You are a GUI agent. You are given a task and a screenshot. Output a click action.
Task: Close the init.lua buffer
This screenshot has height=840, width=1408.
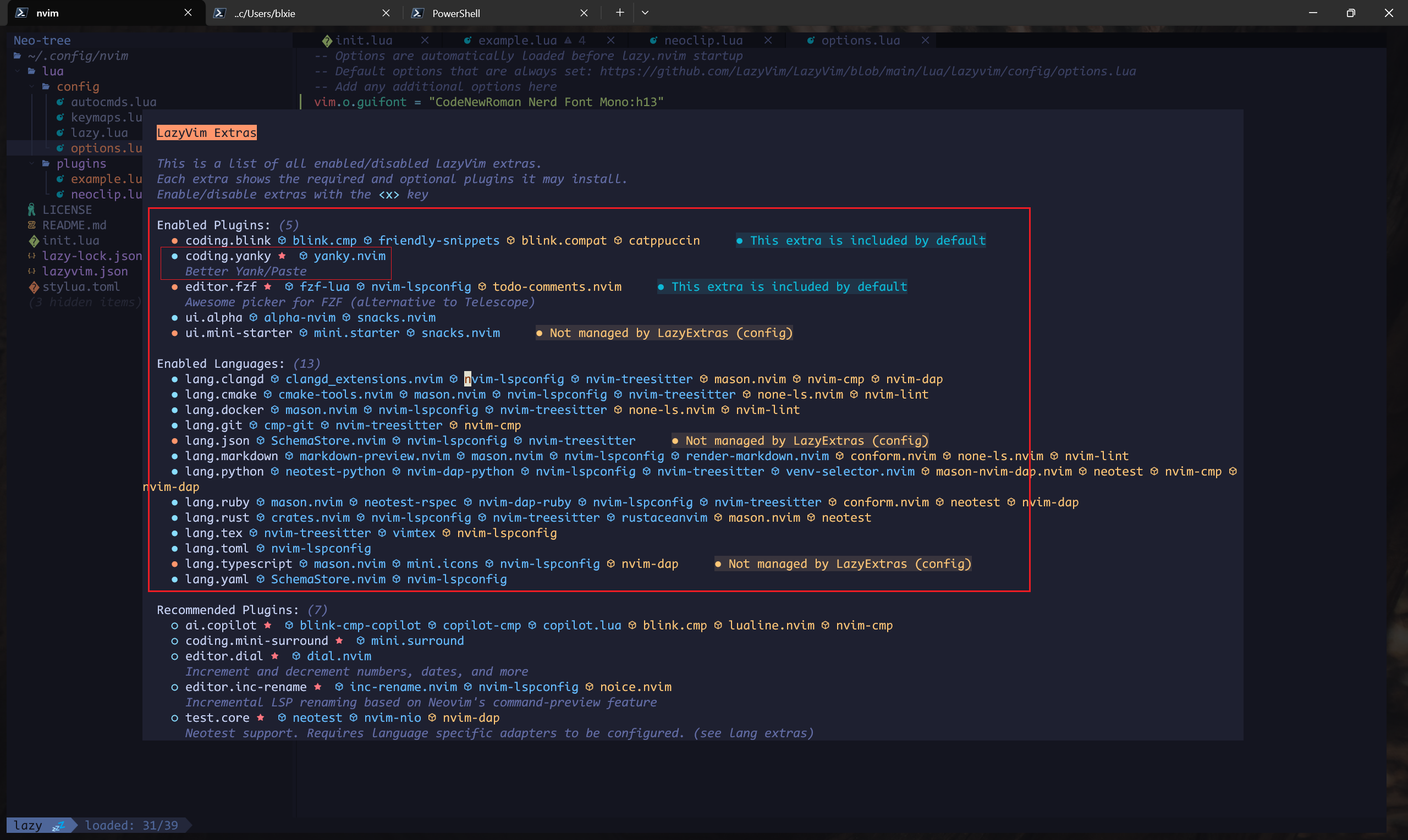click(x=425, y=40)
